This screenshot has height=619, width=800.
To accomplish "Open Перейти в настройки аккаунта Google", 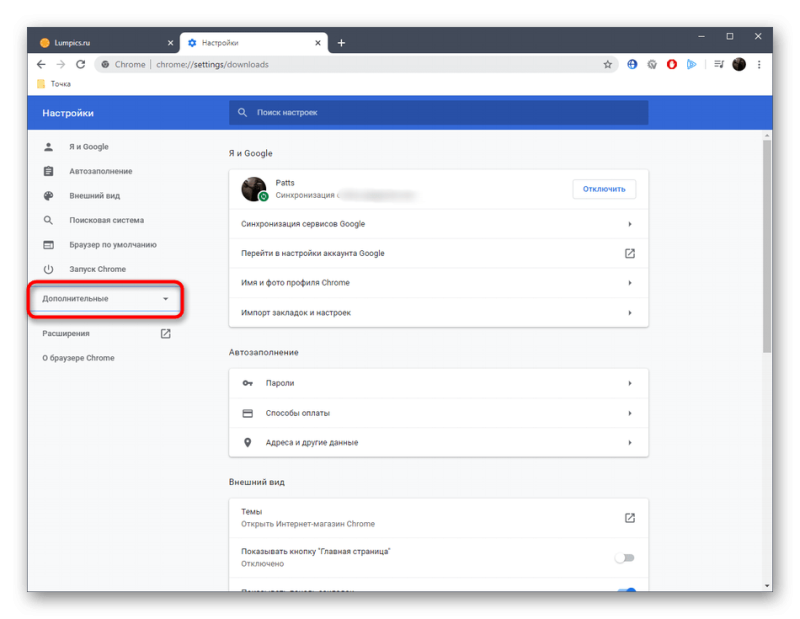I will [439, 254].
